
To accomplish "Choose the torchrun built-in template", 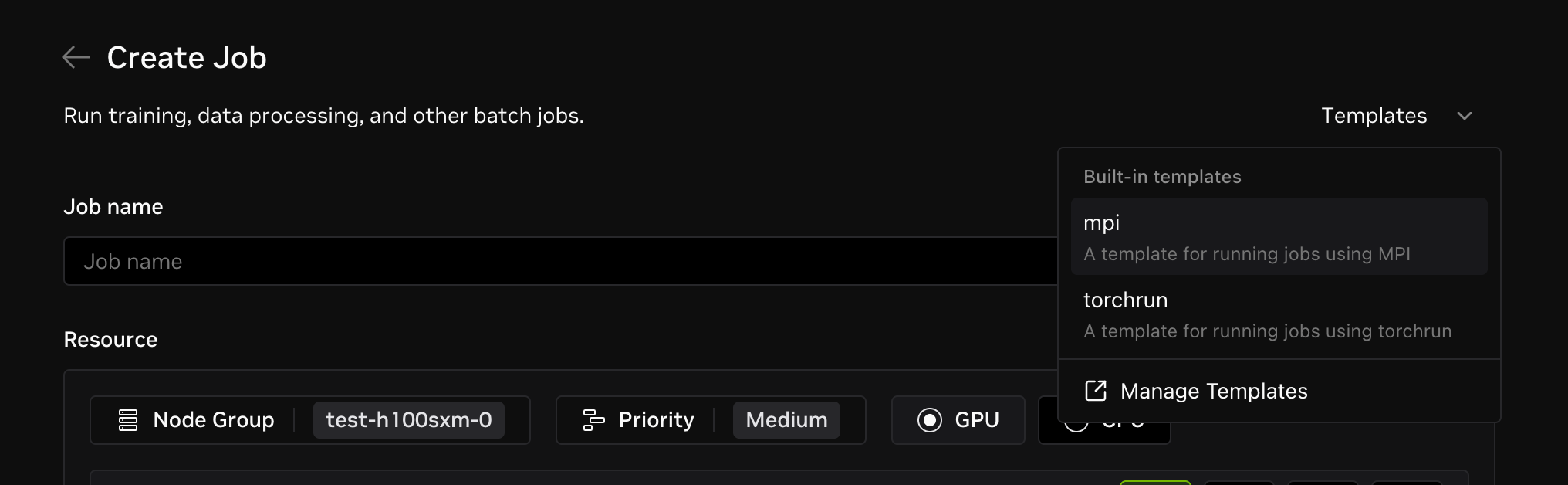I will pyautogui.click(x=1279, y=314).
